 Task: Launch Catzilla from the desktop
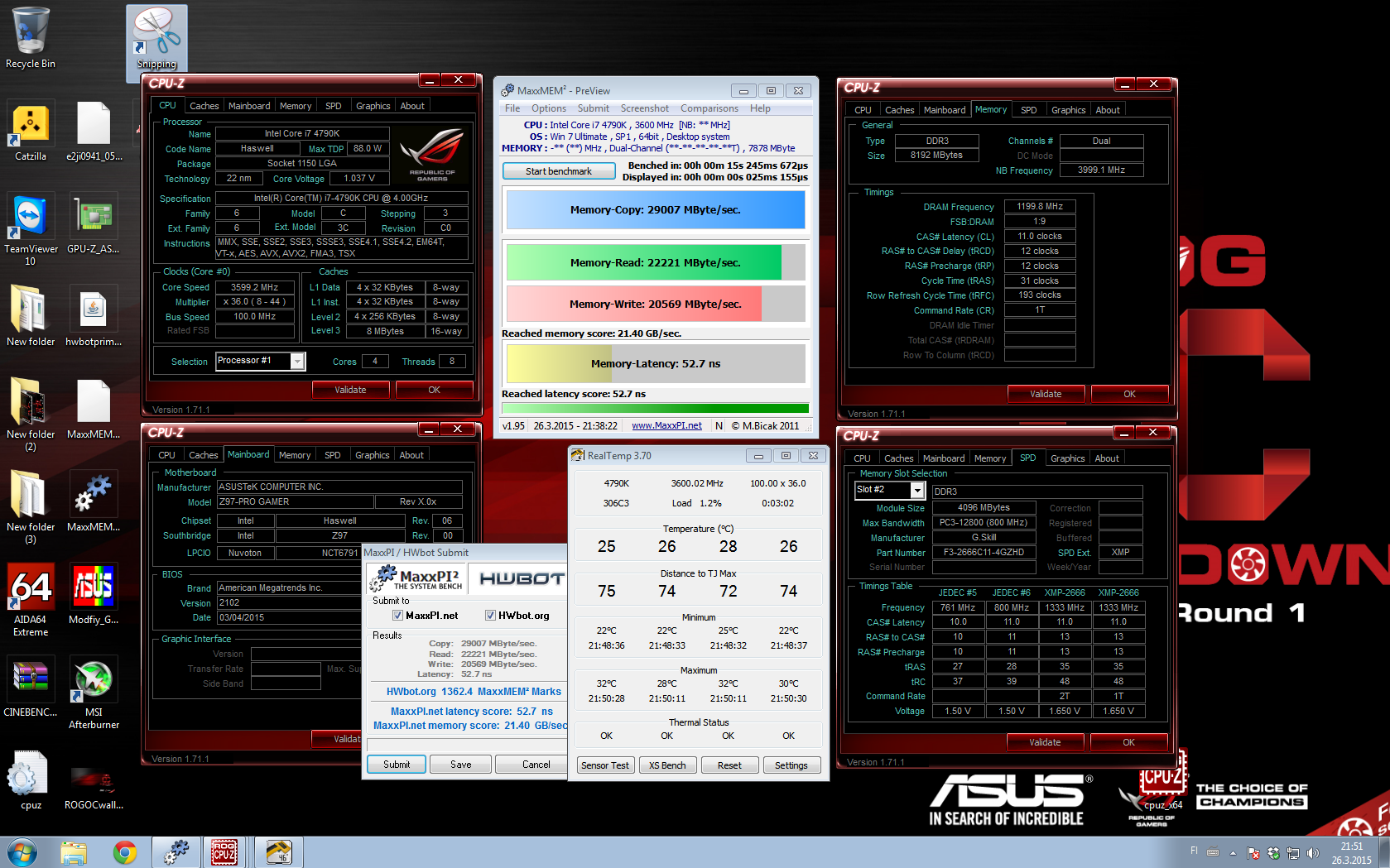tap(31, 131)
